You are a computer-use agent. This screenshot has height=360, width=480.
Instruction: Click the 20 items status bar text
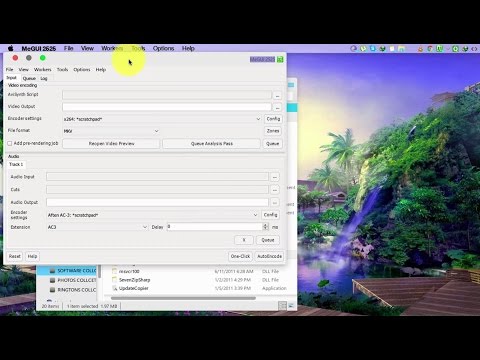tap(50, 306)
